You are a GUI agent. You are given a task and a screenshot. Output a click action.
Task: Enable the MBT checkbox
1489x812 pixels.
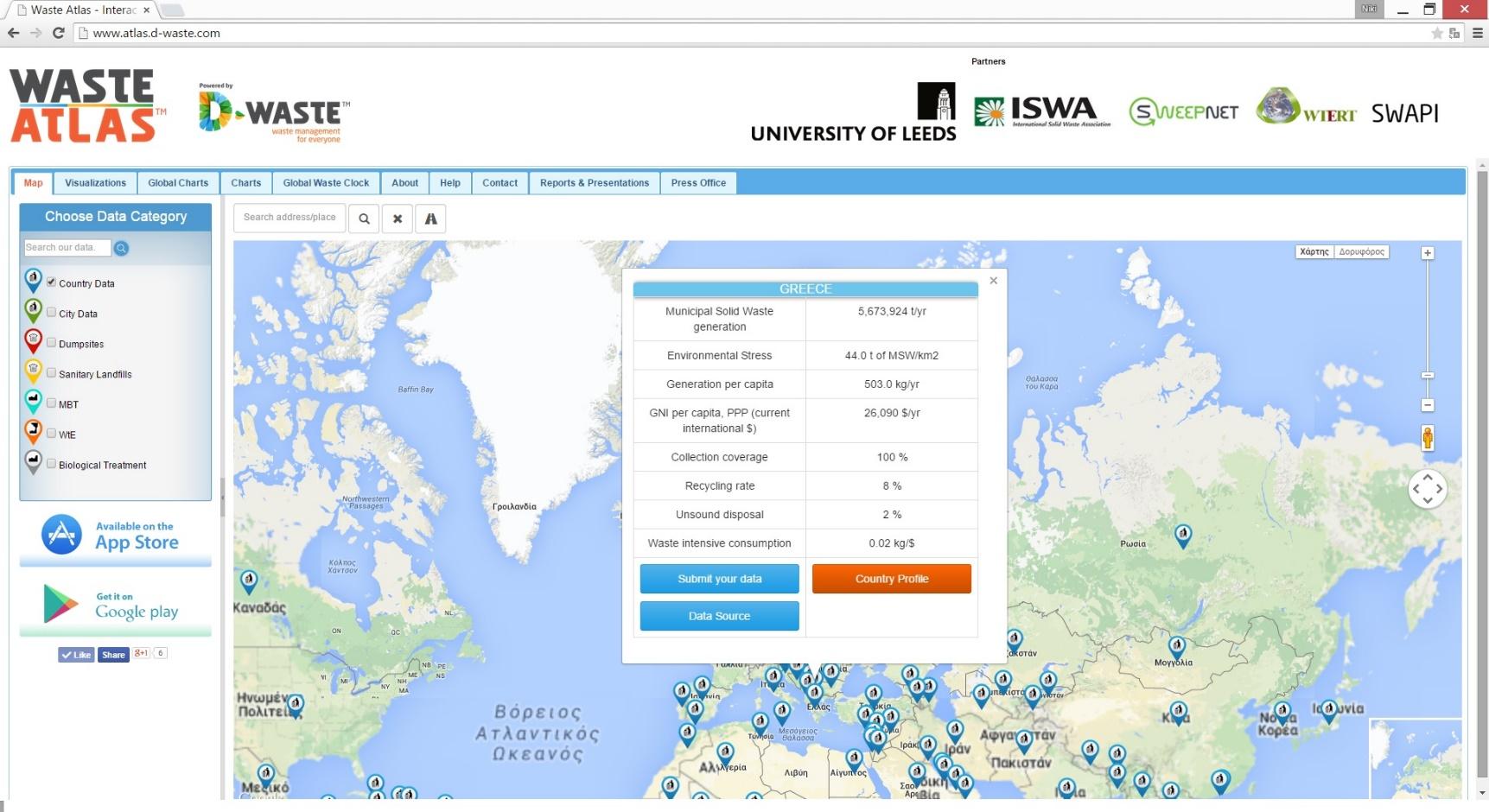[x=51, y=403]
